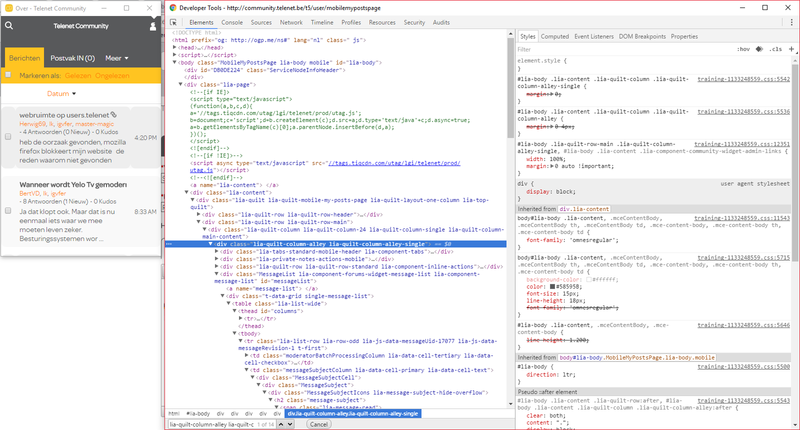Expand the head element node
This screenshot has width=800, height=430.
(174, 47)
